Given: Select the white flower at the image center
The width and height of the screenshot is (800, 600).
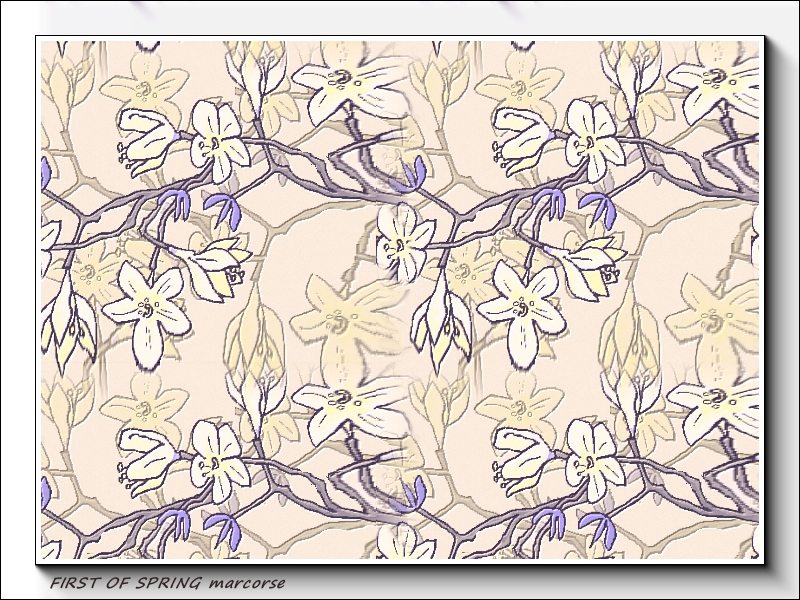Looking at the screenshot, I should coord(403,238).
